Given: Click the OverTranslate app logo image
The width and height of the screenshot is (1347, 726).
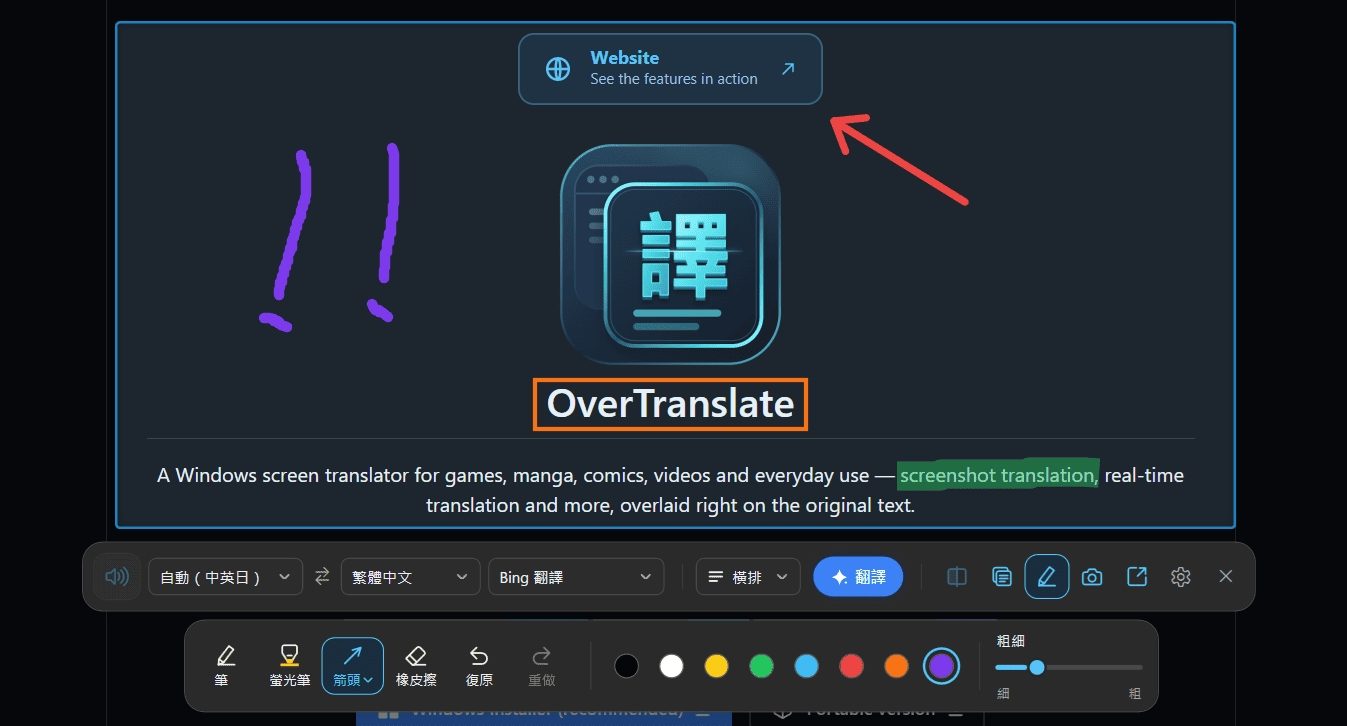Looking at the screenshot, I should coord(670,254).
